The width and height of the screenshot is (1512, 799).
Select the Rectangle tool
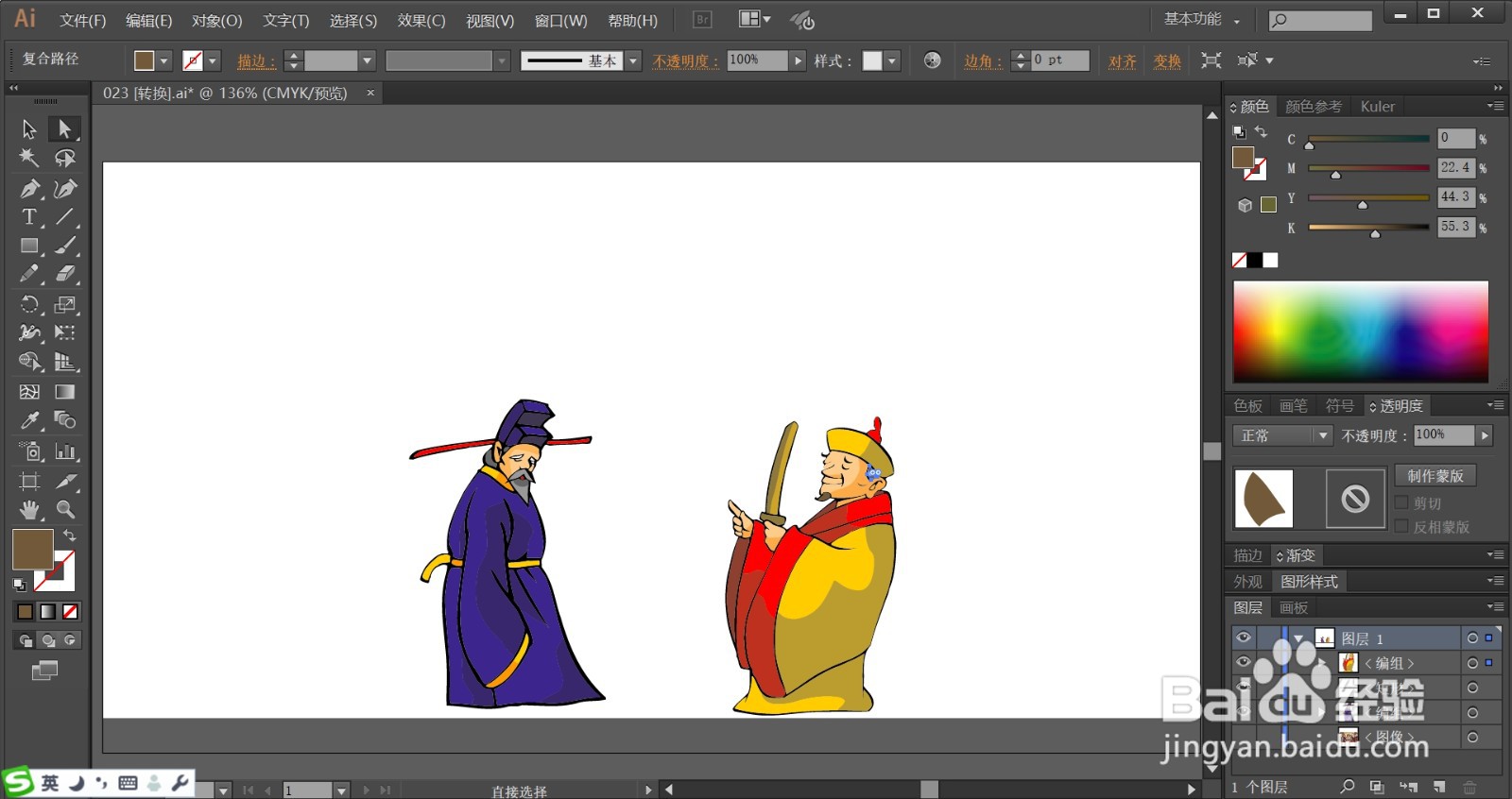click(29, 246)
